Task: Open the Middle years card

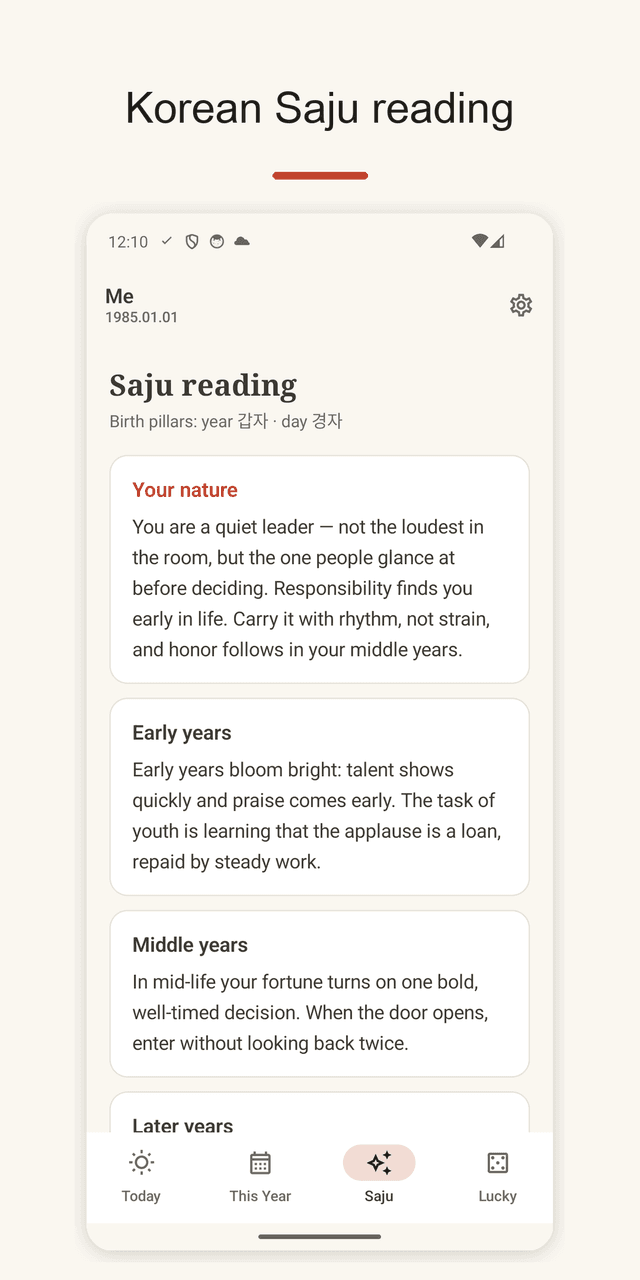Action: tap(319, 993)
